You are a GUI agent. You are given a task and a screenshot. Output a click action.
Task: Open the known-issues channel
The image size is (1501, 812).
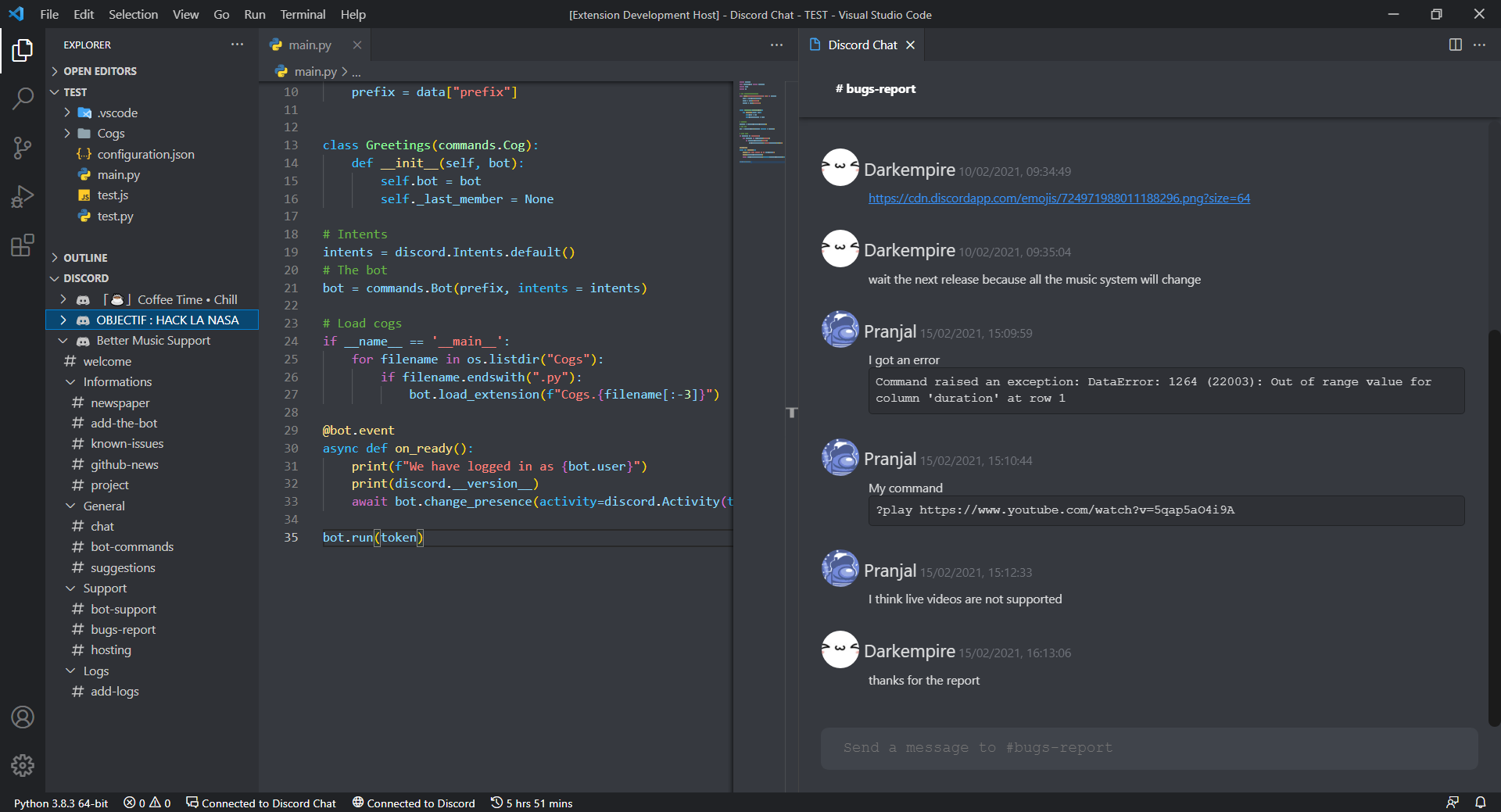pos(127,444)
